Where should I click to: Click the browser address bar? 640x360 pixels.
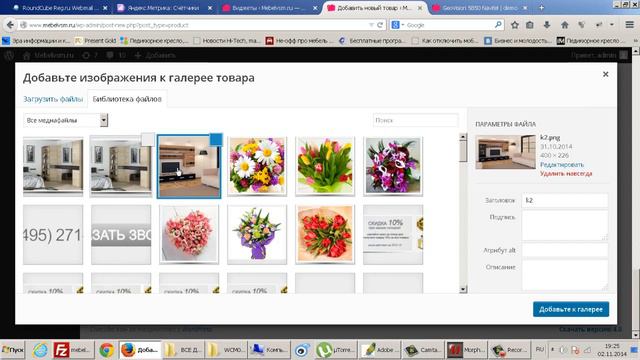[196, 25]
